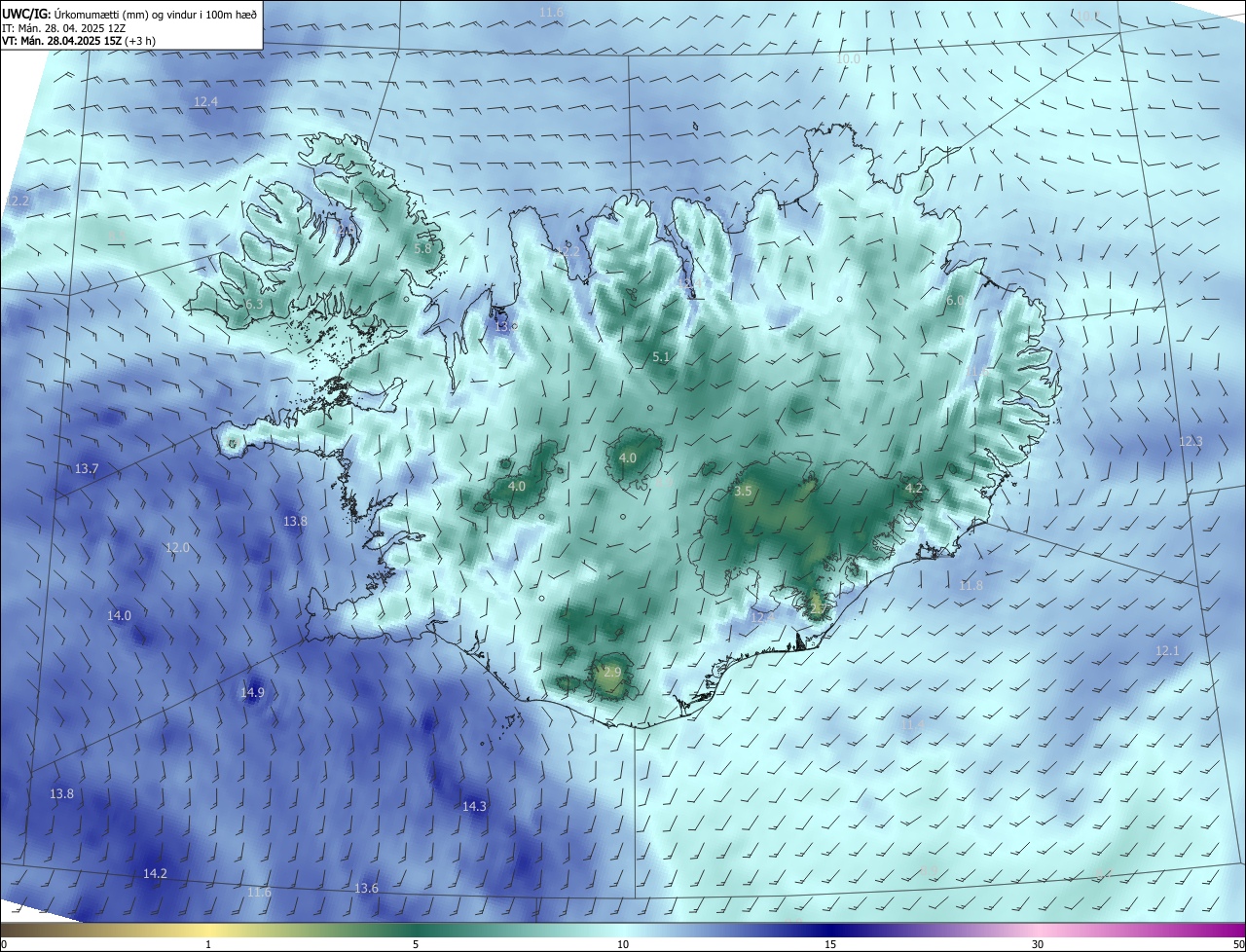This screenshot has width=1246, height=952.
Task: Click the 10.0 value label on the map
Action: coord(848,58)
